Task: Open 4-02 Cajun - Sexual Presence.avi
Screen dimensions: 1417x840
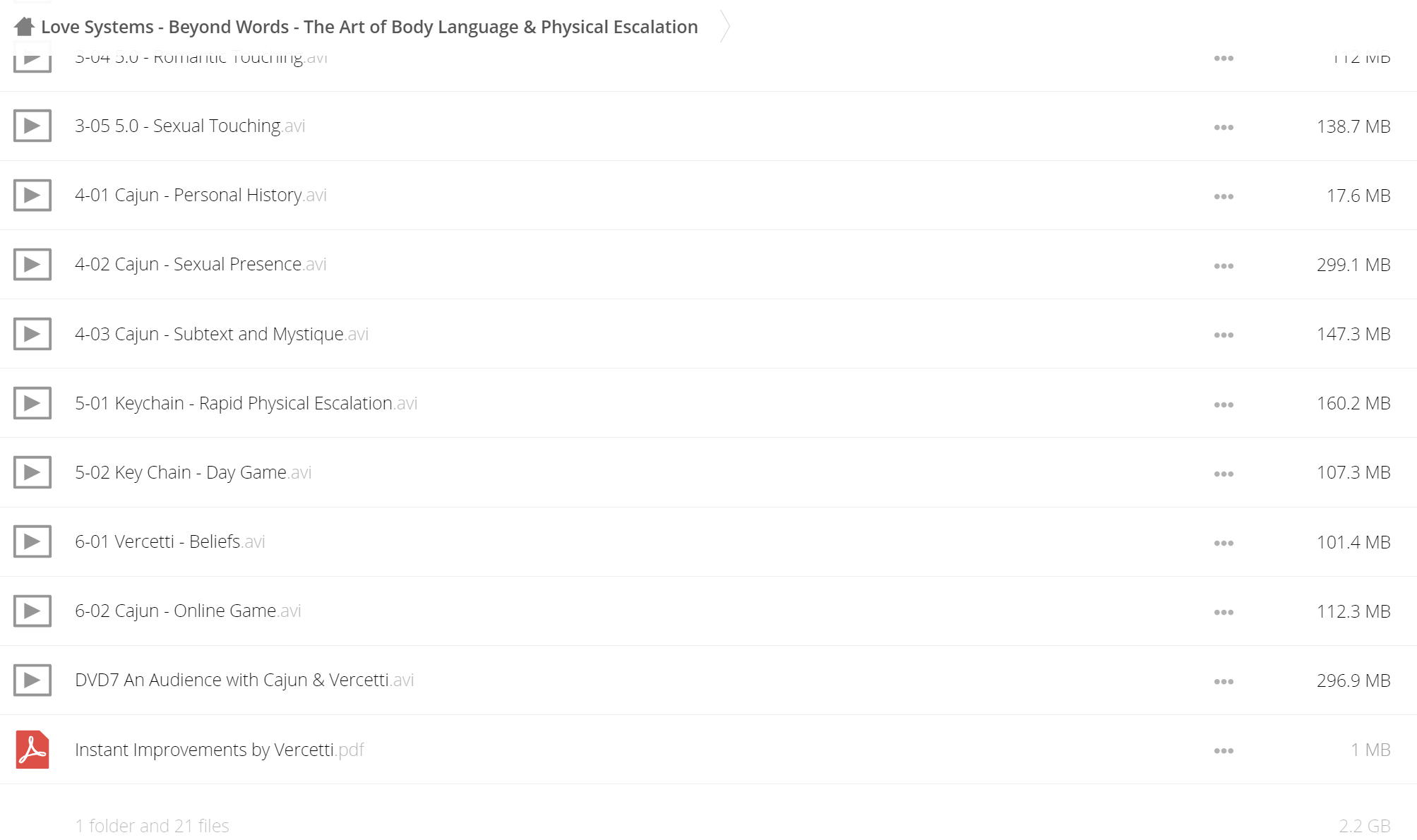Action: pyautogui.click(x=201, y=264)
